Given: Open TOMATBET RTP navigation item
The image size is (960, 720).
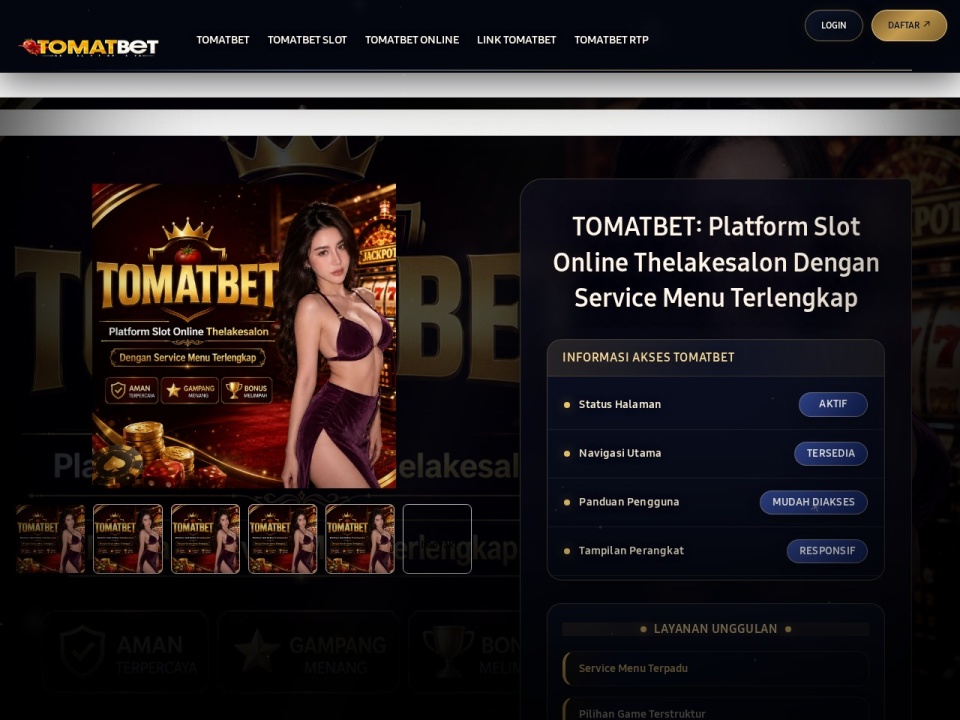Looking at the screenshot, I should (611, 40).
